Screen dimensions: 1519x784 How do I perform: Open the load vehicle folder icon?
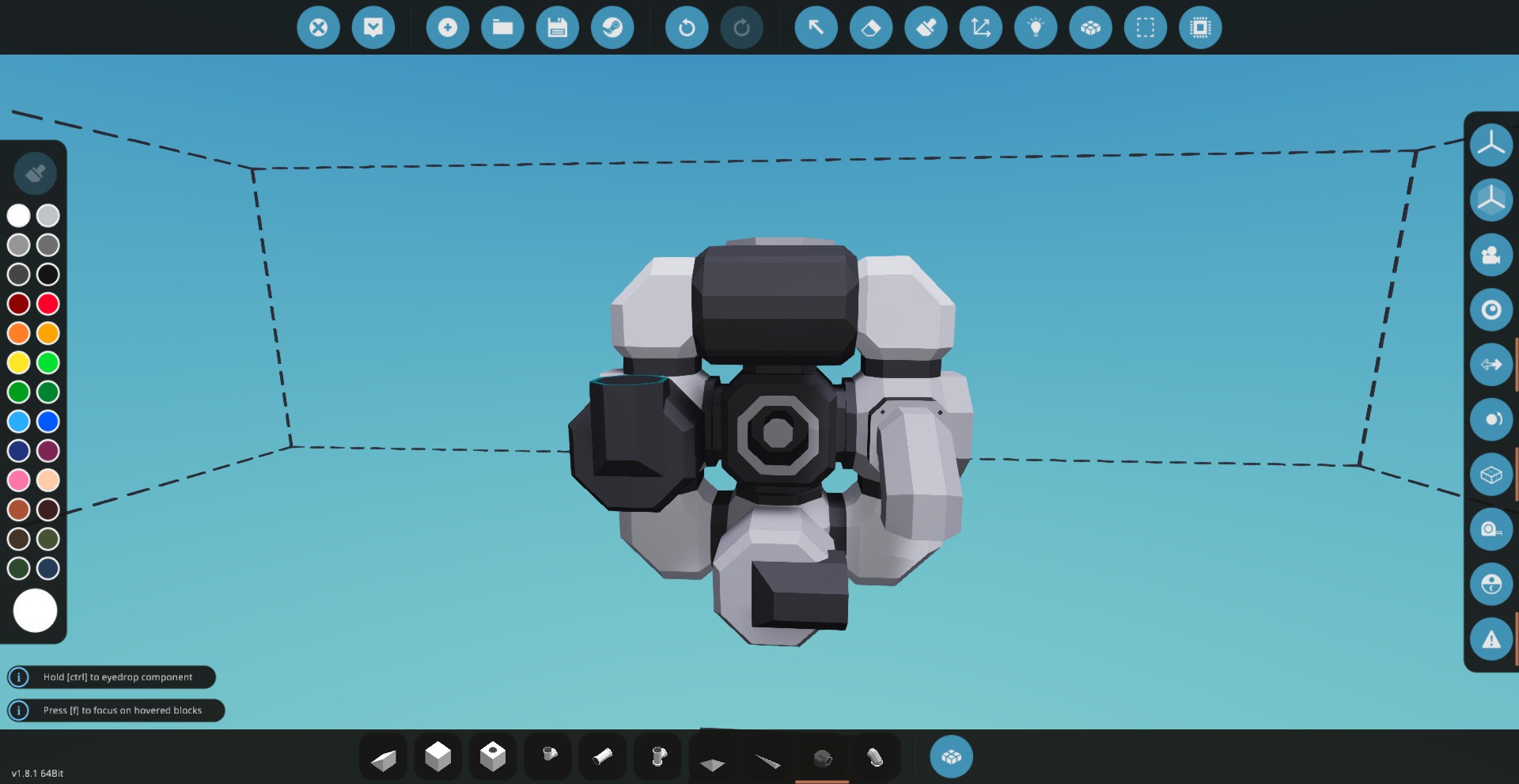502,28
